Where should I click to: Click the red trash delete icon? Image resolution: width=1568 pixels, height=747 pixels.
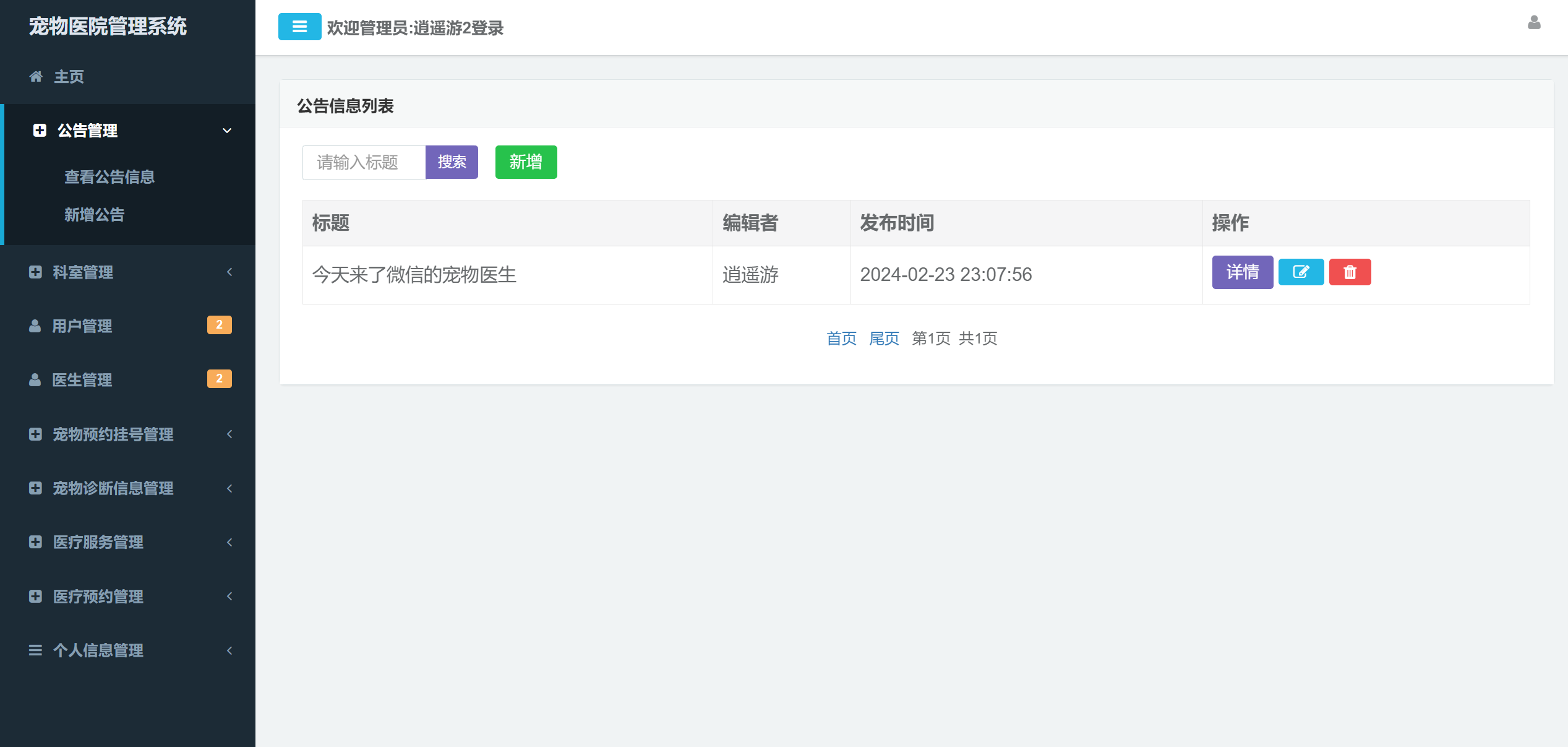pos(1350,272)
